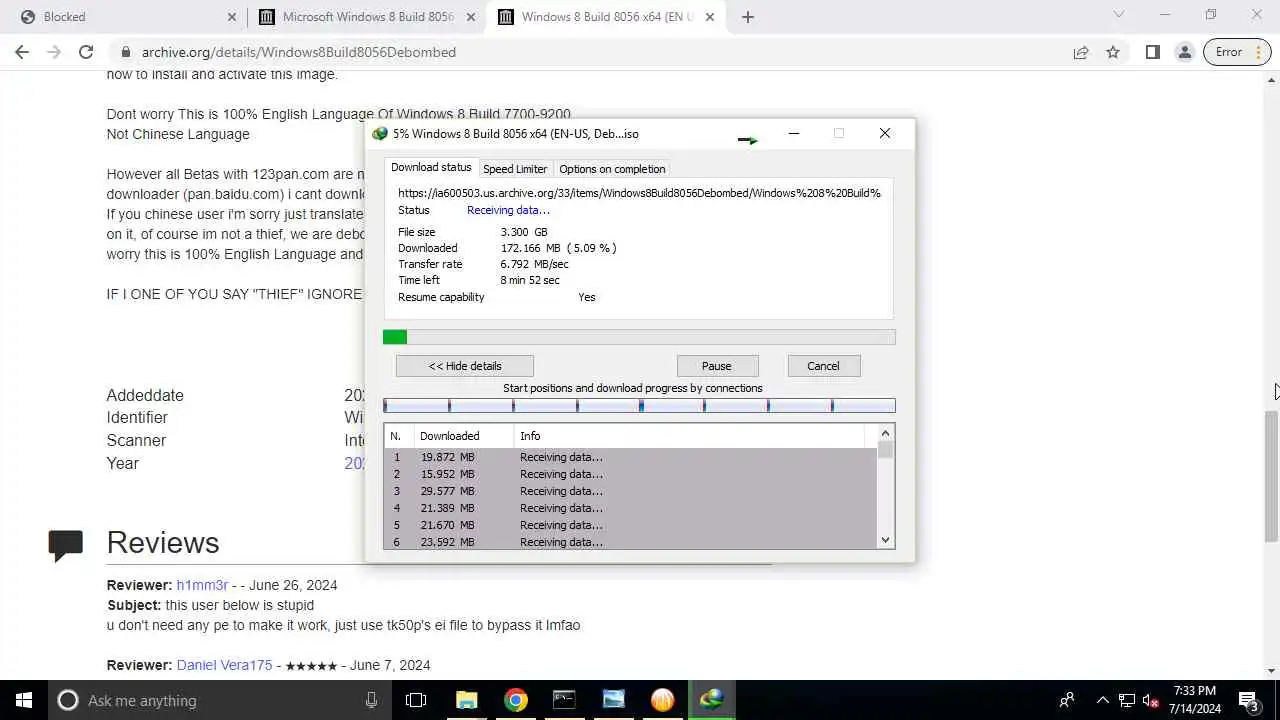Select connection row 2 with 15.952 MB

[630, 474]
